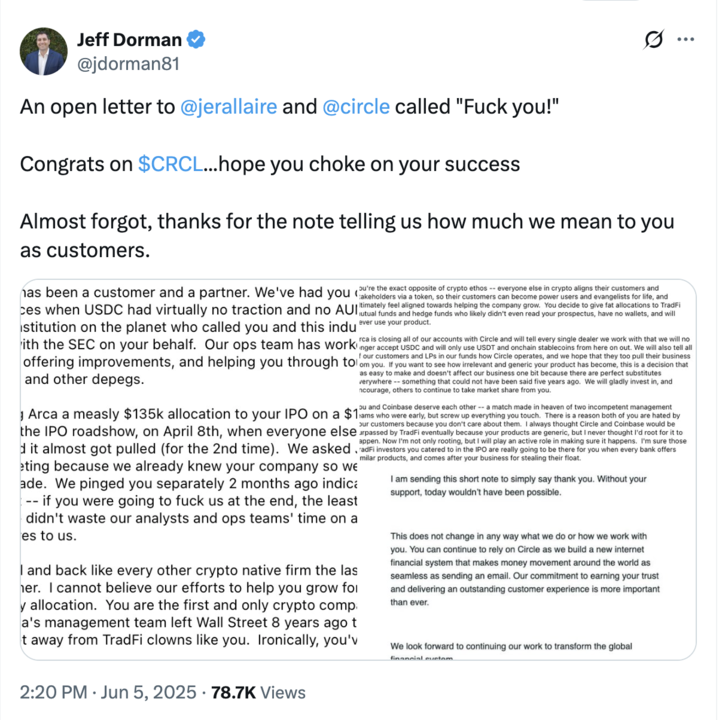Click the blue verified badge

[199, 41]
